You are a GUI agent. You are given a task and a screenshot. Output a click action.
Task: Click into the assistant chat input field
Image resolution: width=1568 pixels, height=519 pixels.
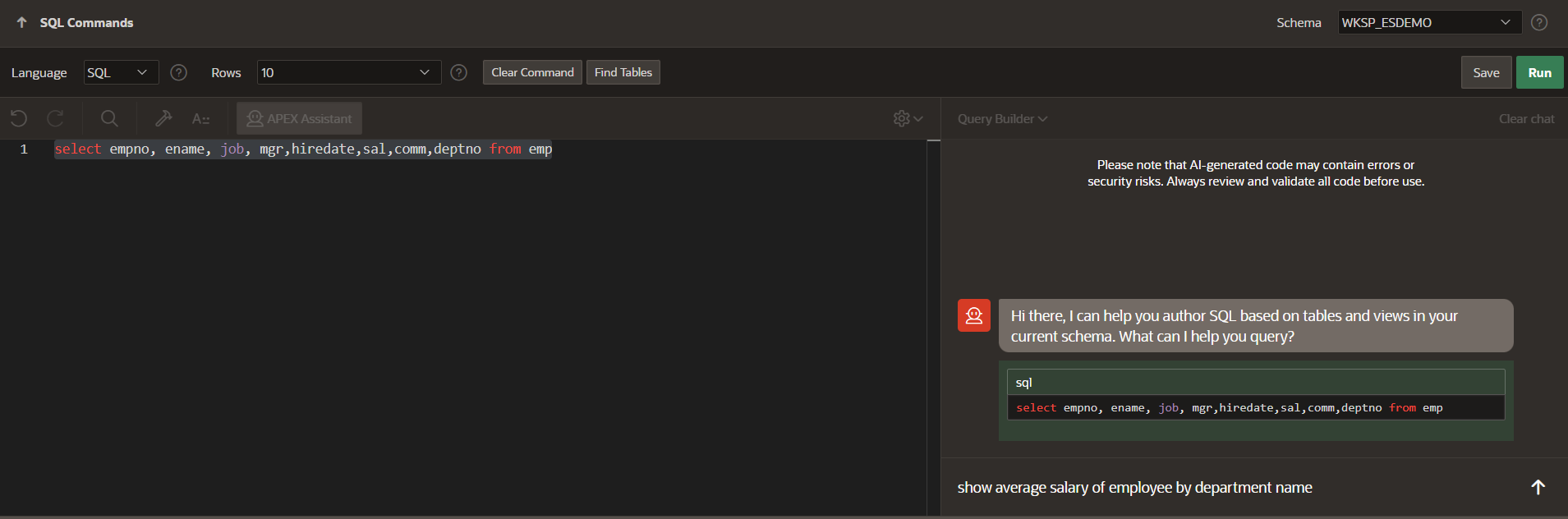click(1232, 487)
